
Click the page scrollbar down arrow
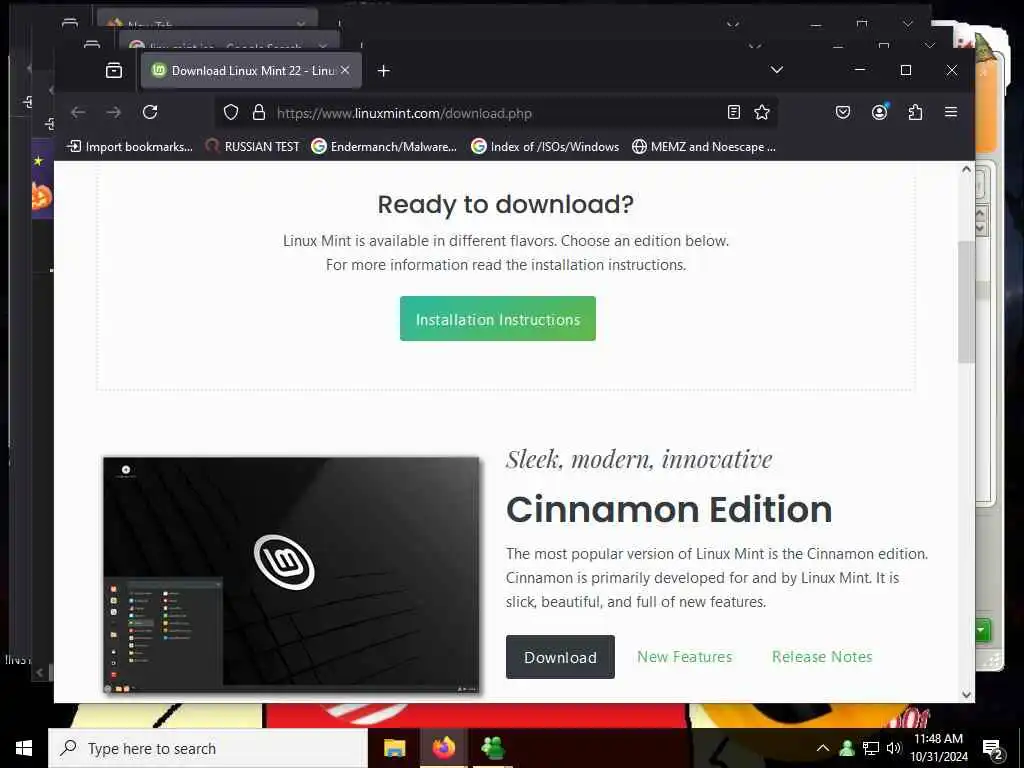click(x=966, y=695)
